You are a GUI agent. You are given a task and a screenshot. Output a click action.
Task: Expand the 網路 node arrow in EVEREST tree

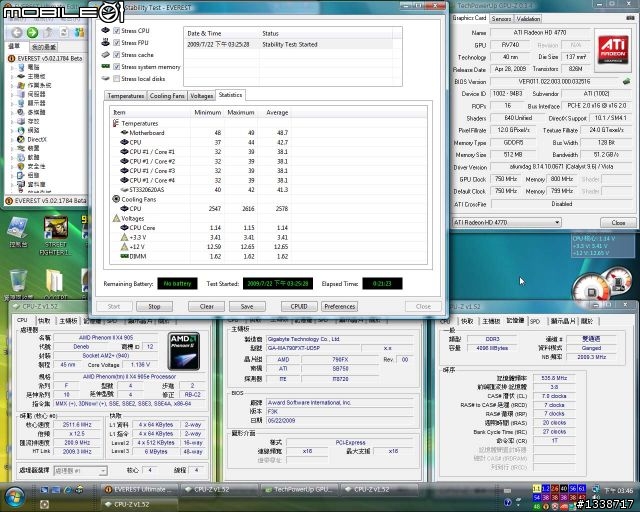pyautogui.click(x=12, y=130)
